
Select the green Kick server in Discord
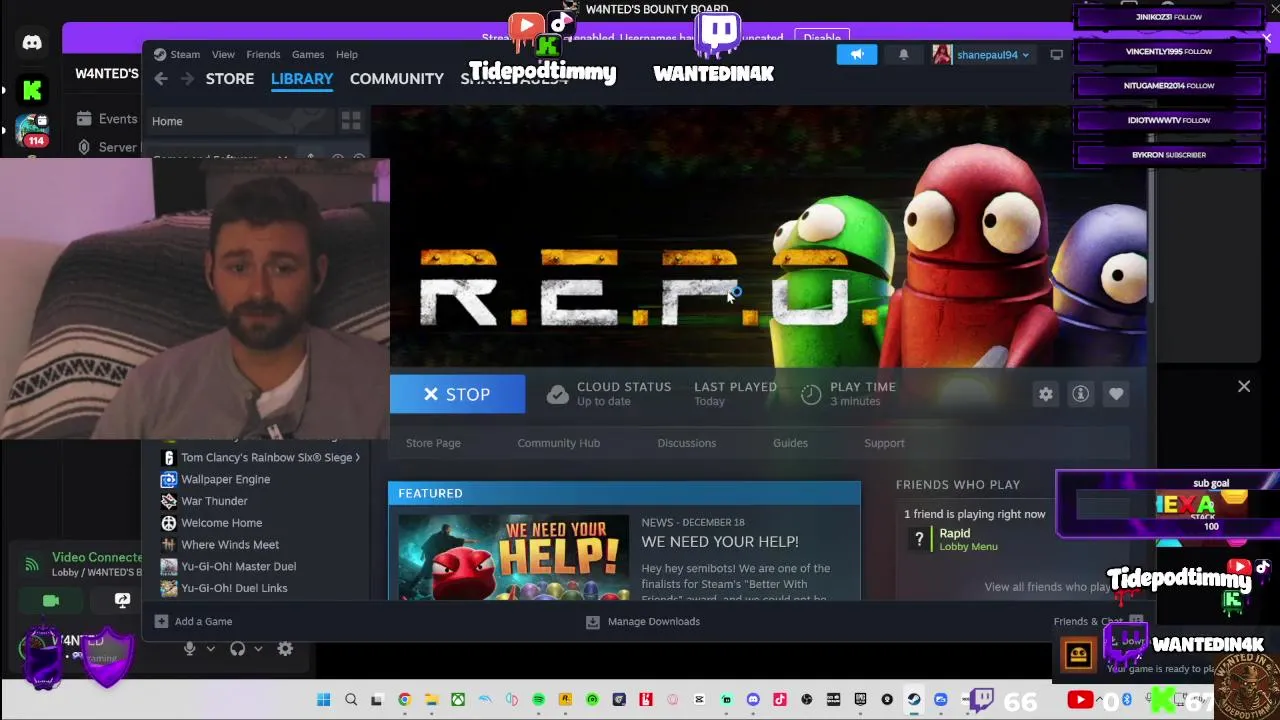coord(32,91)
